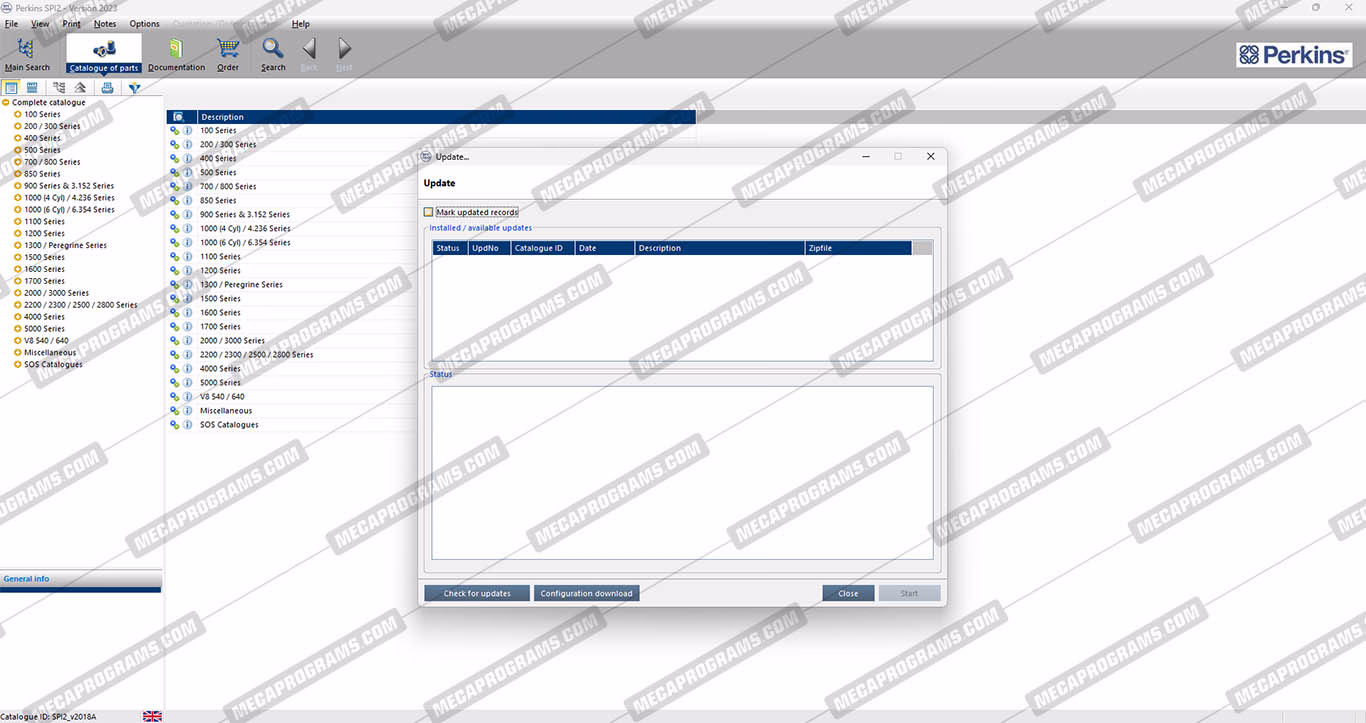Screen dimensions: 1366x723
Task: Click the info icon on the 1600 Series row
Action: 187,312
